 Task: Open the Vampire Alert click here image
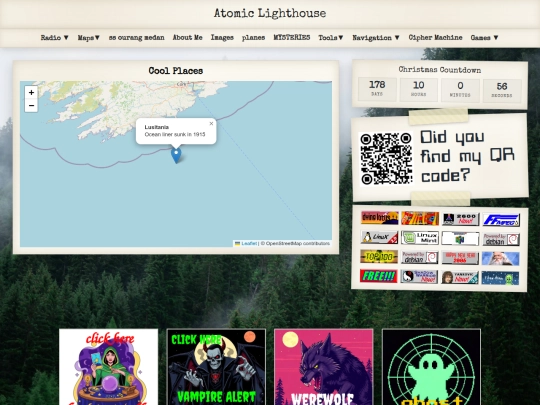[216, 367]
